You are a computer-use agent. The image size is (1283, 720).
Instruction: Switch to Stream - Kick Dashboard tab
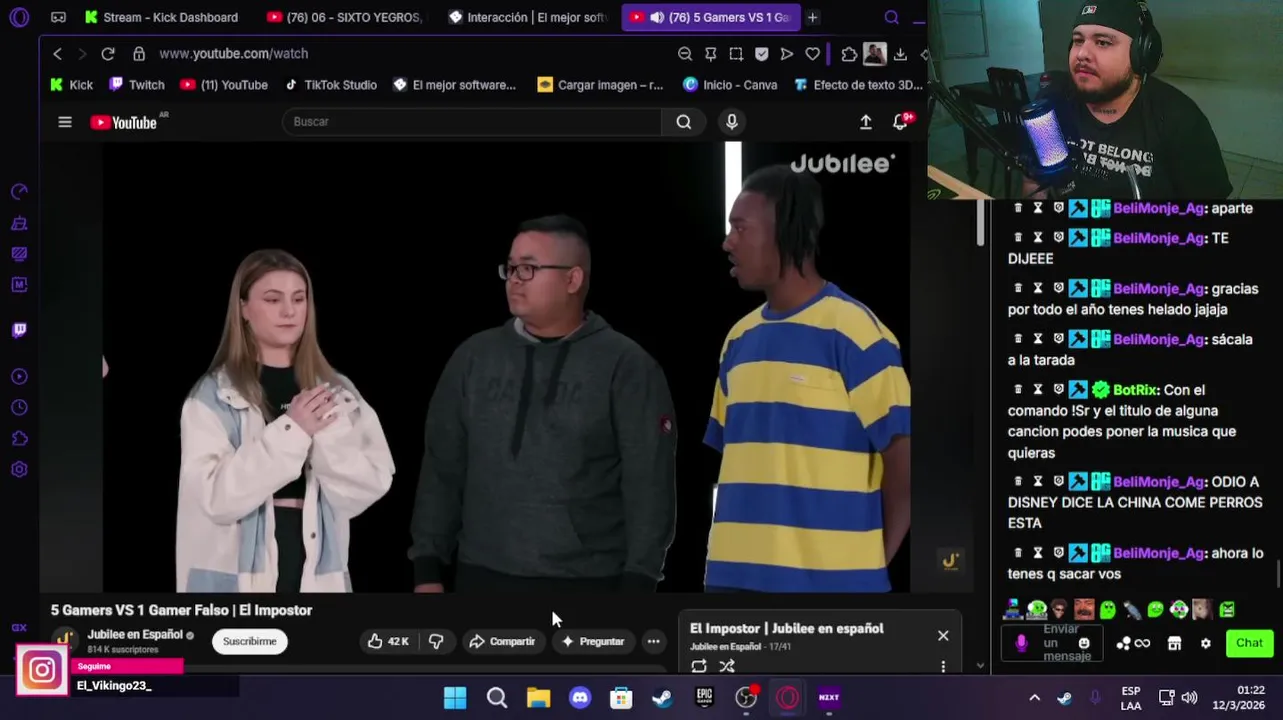tap(161, 17)
